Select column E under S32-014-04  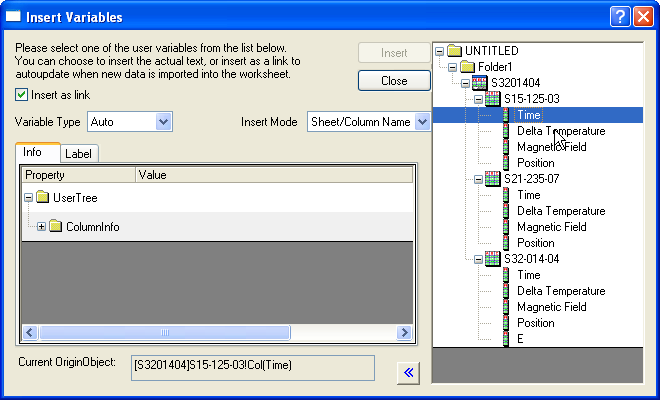coord(520,339)
